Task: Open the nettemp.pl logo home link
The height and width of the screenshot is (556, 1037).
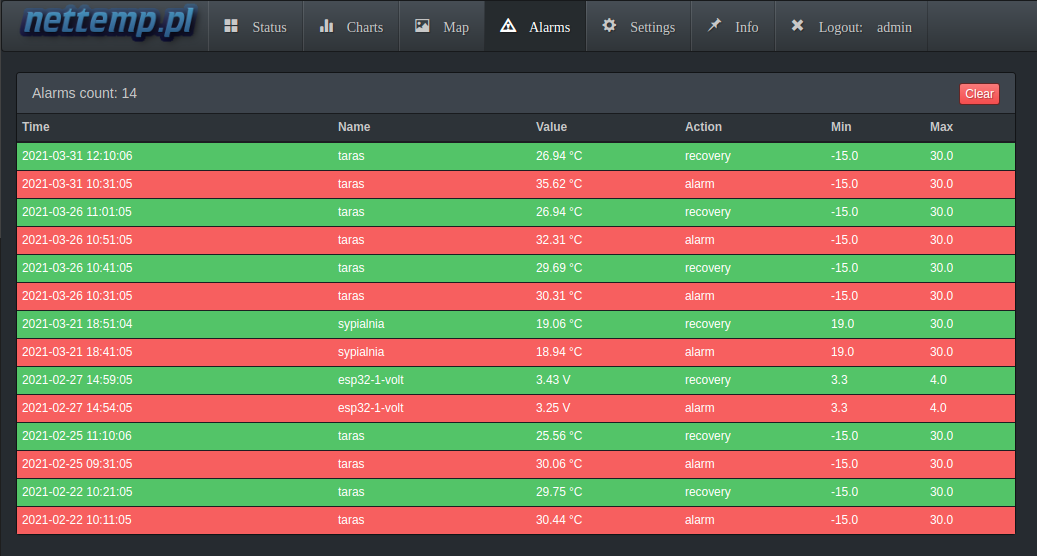Action: click(x=108, y=22)
